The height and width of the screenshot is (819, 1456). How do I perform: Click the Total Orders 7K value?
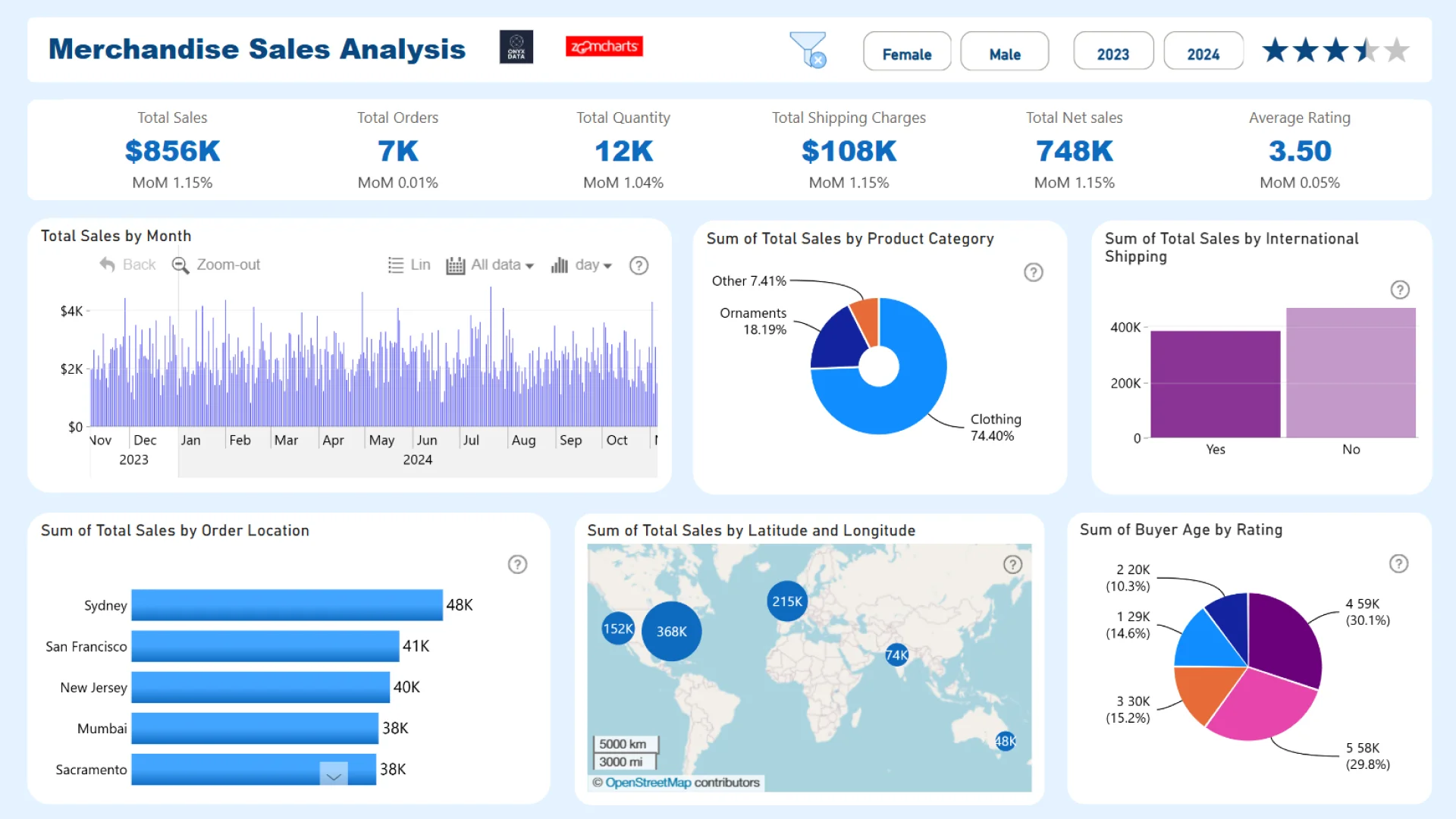click(398, 151)
